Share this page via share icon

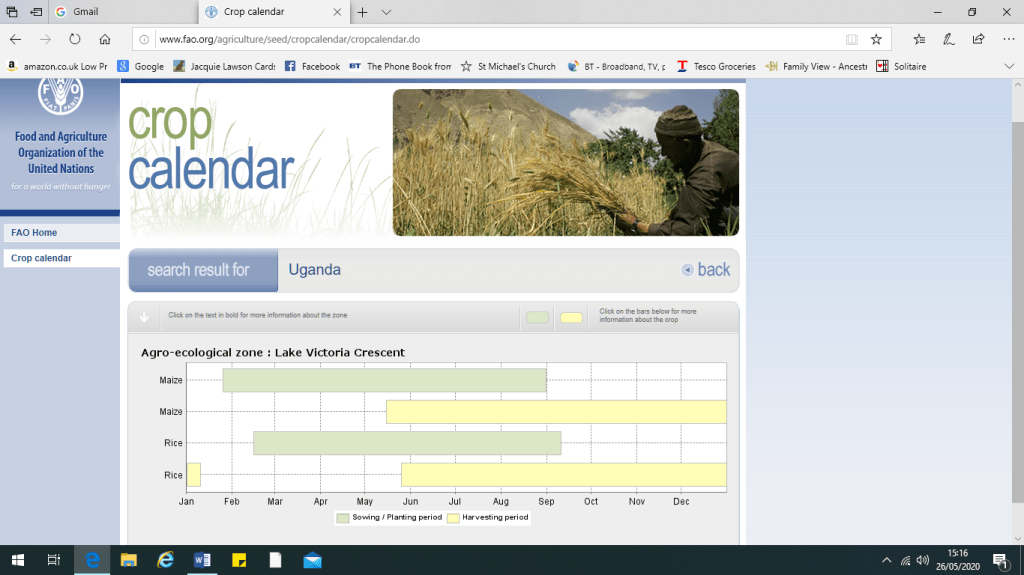(978, 39)
